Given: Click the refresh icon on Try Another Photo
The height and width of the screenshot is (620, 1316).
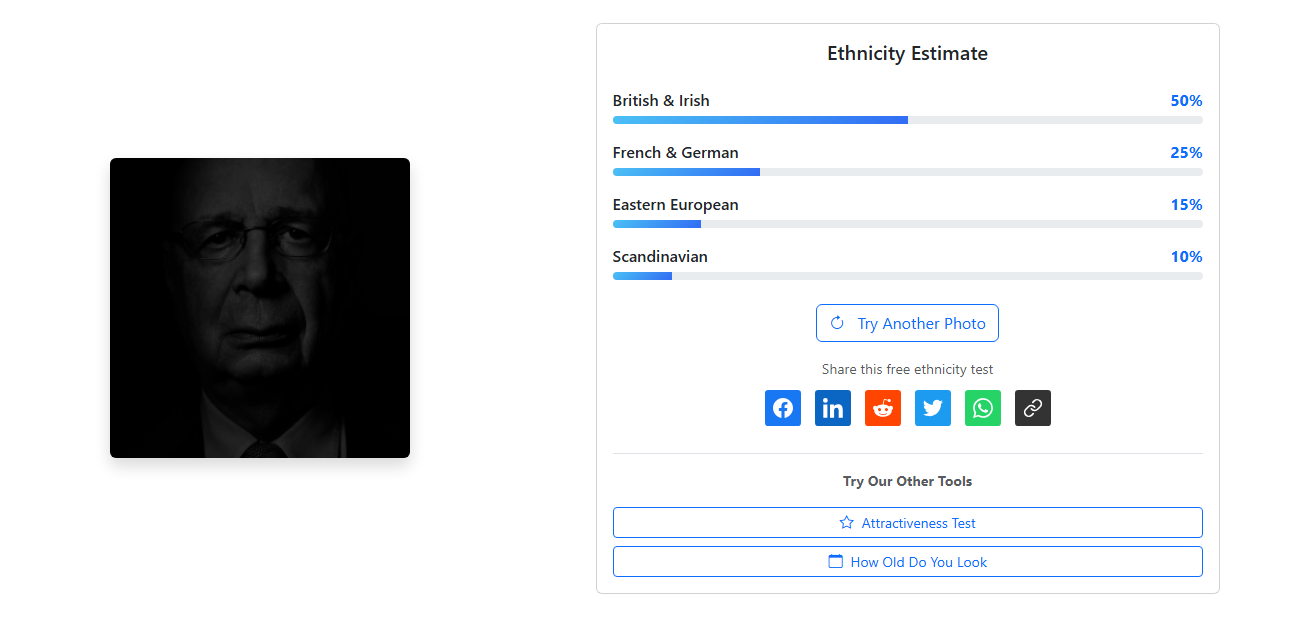Looking at the screenshot, I should tap(838, 323).
